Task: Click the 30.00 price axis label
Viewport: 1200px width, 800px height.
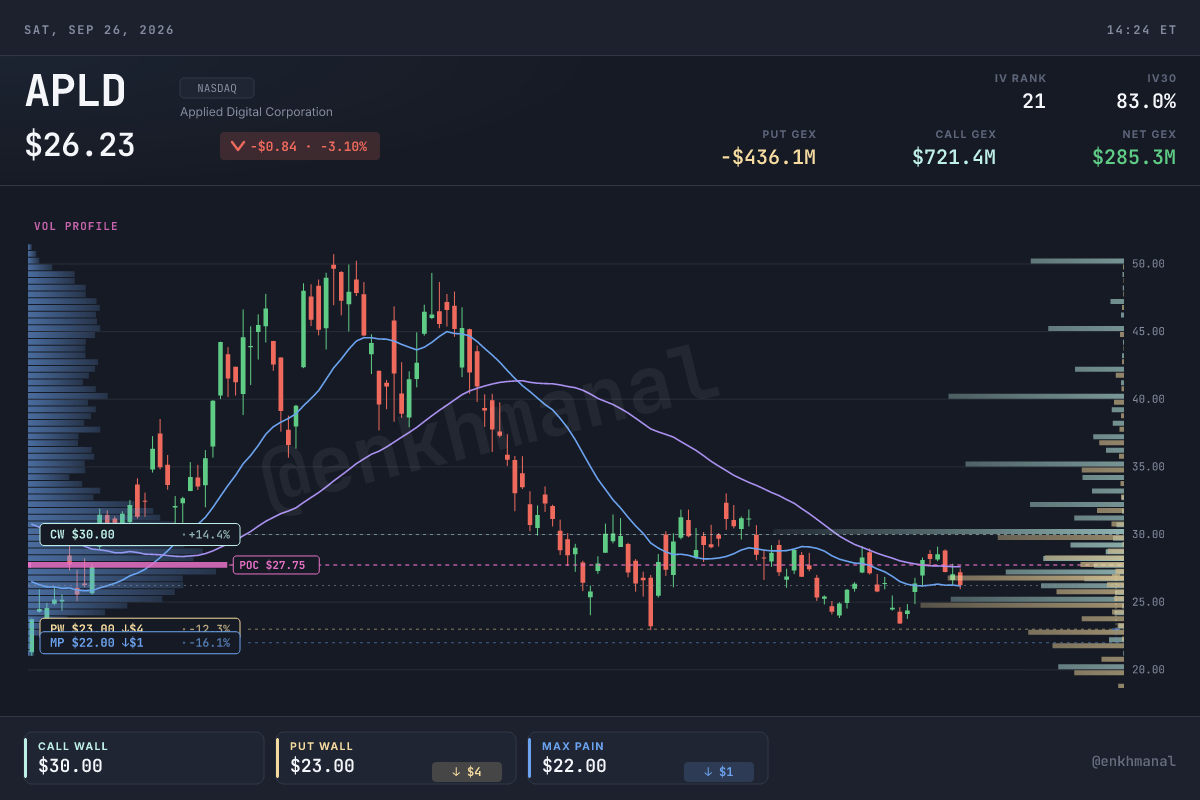Action: (1149, 534)
